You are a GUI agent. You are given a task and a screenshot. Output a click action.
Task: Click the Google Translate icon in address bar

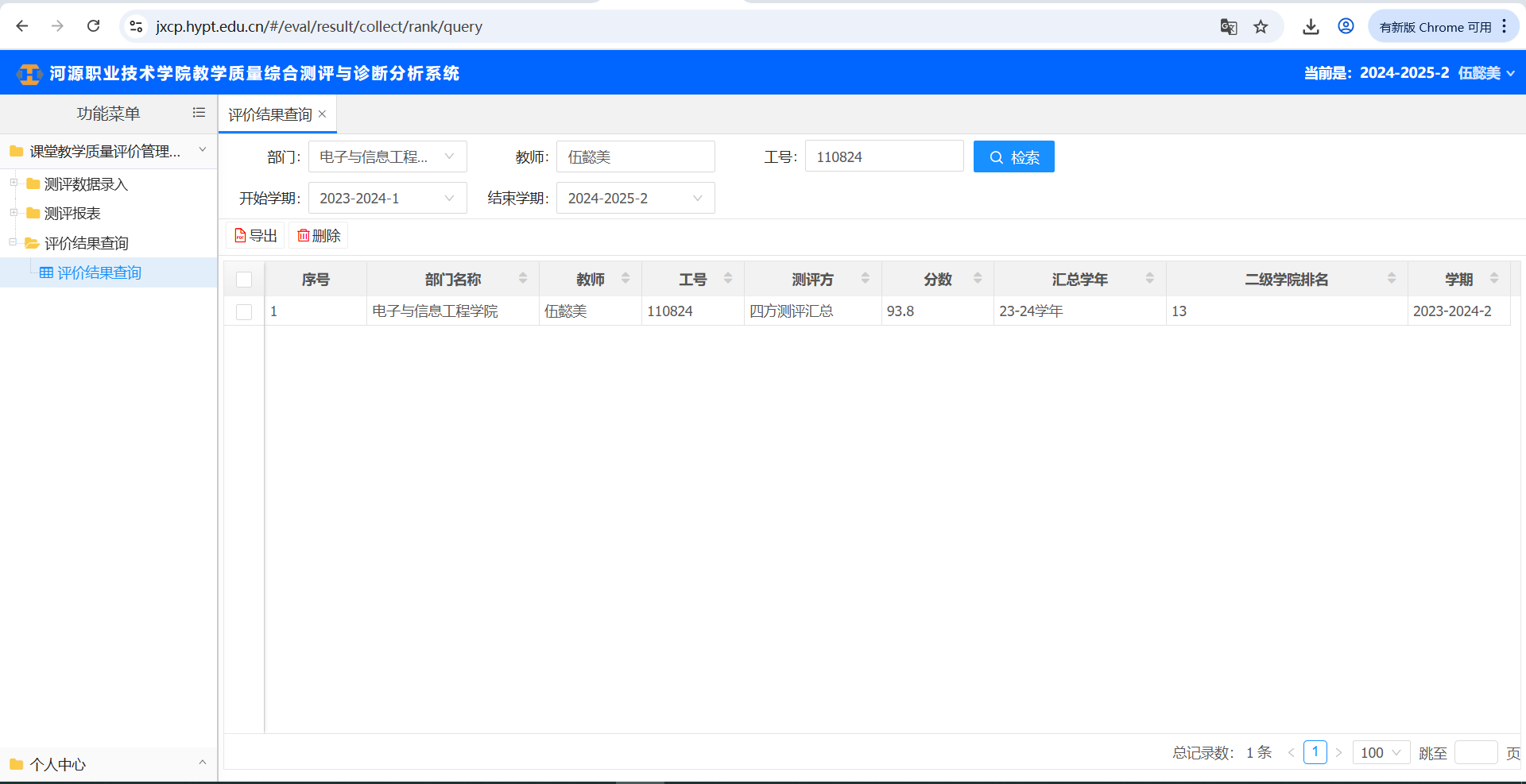tap(1228, 27)
